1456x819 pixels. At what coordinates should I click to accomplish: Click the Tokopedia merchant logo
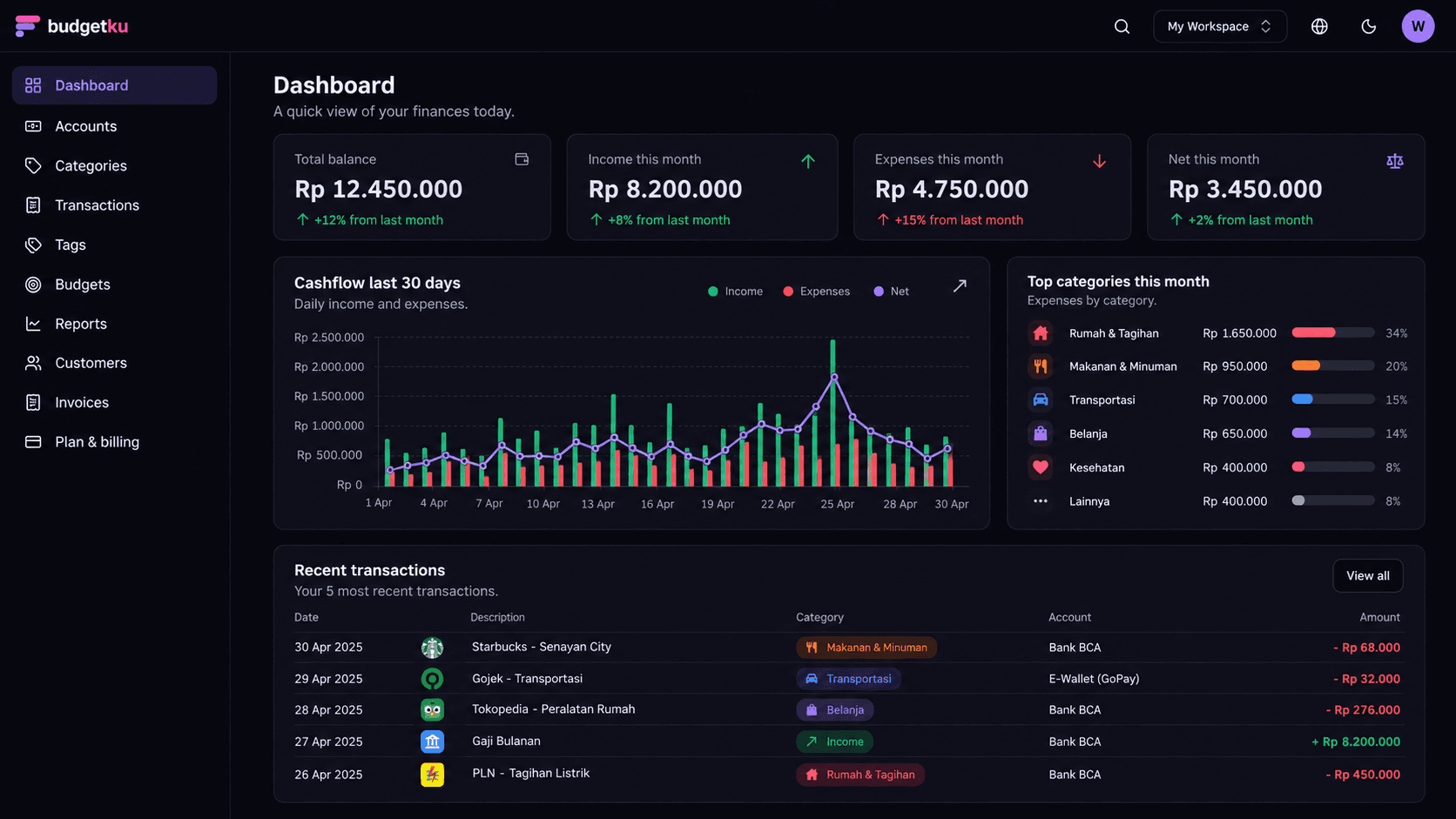point(432,710)
